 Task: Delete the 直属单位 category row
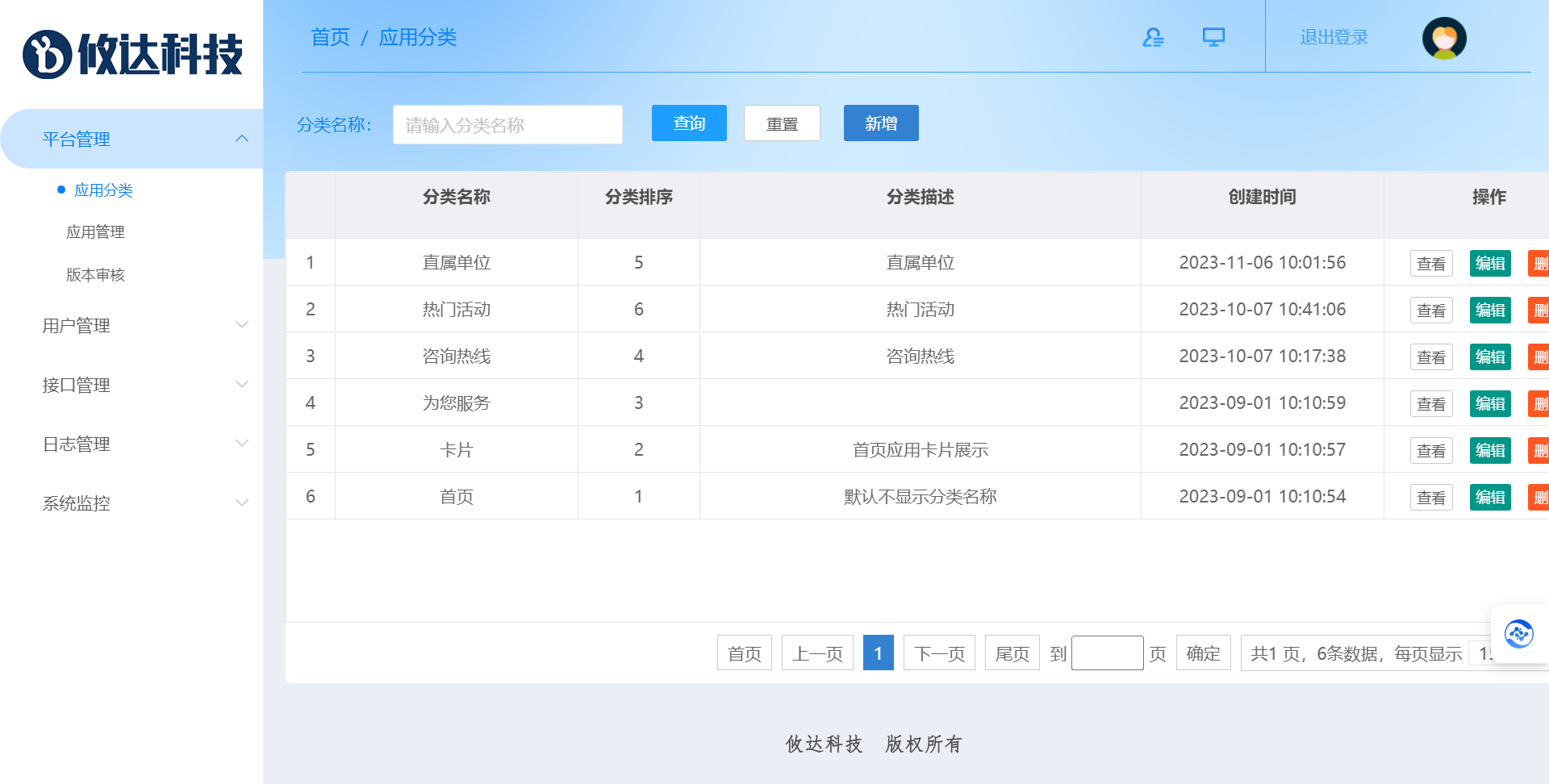(1539, 263)
